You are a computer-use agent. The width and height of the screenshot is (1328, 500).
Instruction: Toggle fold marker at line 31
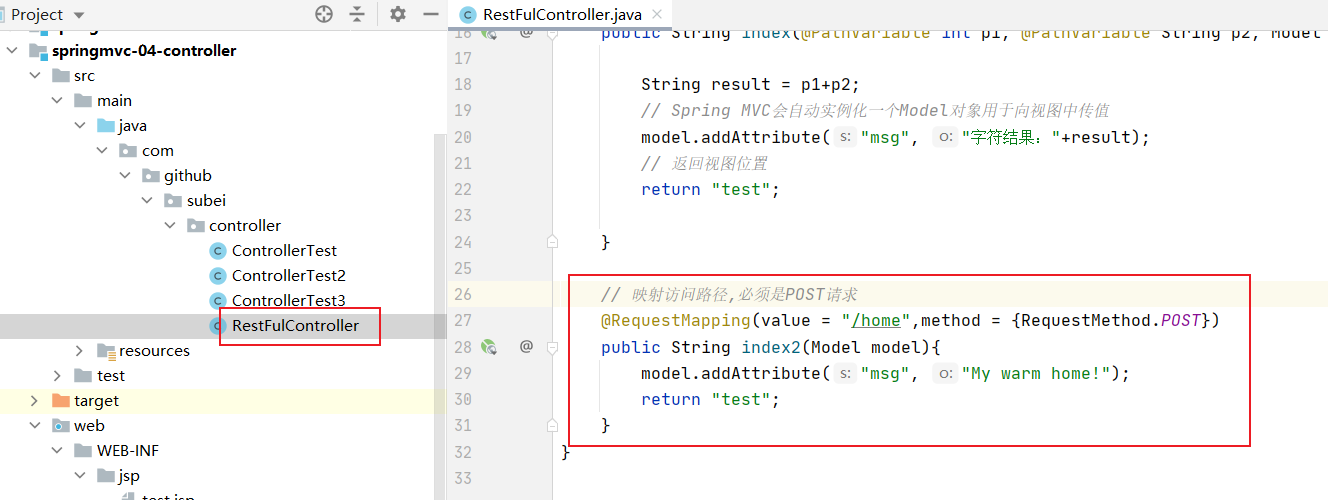tap(553, 425)
